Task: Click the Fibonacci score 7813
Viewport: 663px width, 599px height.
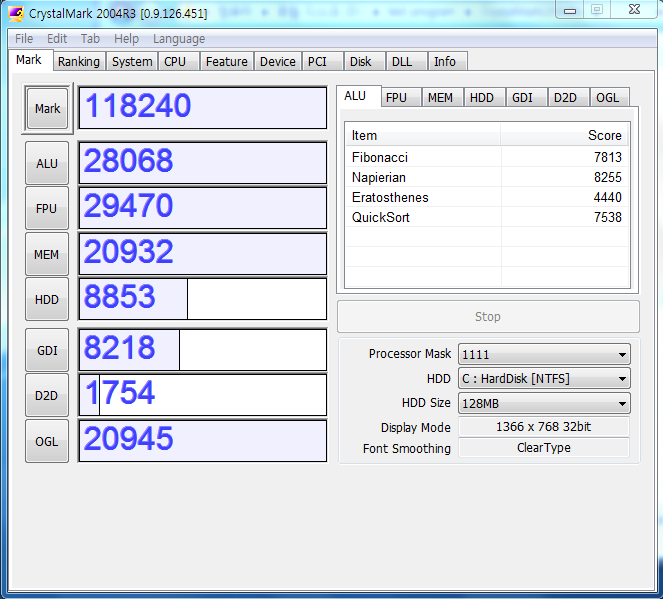Action: (x=608, y=157)
